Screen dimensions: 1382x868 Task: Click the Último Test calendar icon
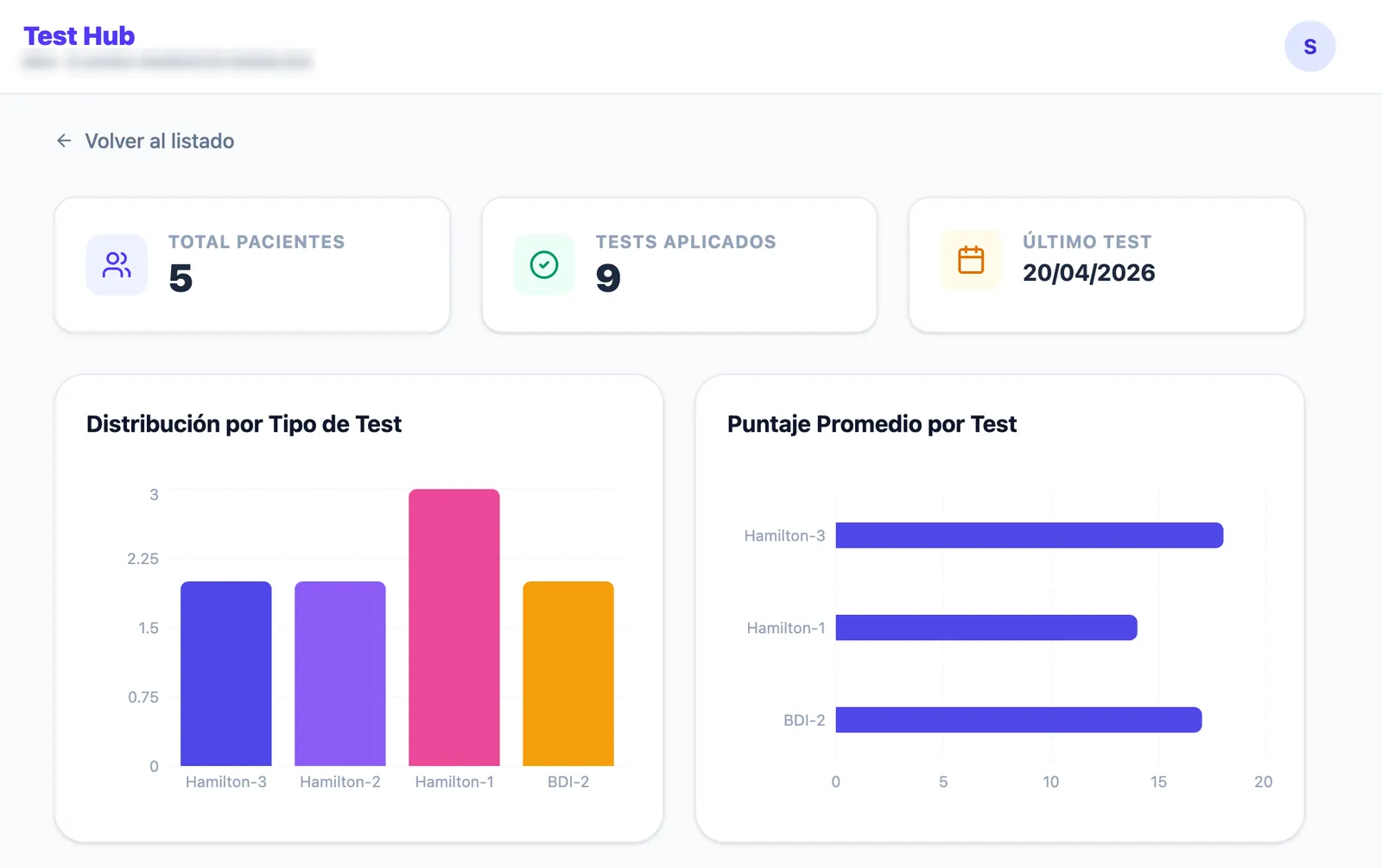pos(971,260)
